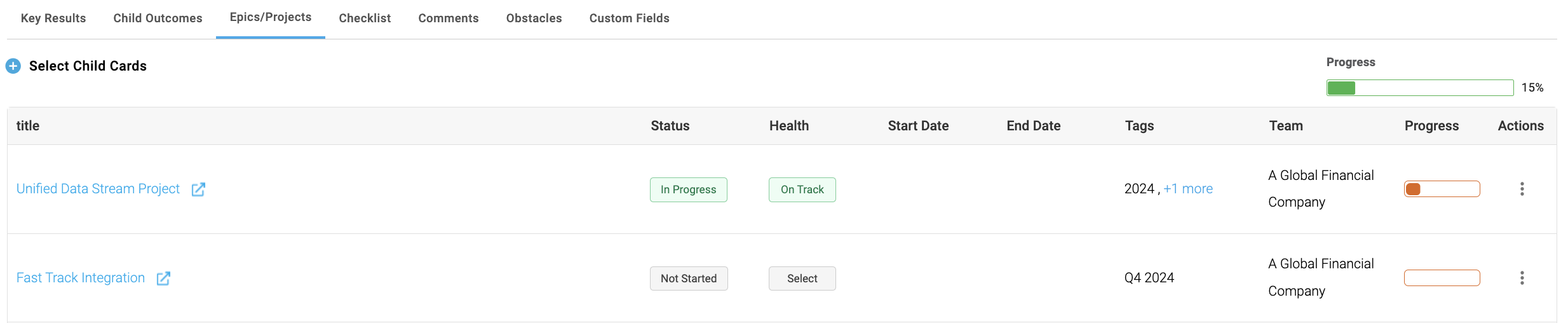Choose health via the Select dropdown
Screen dimensions: 1568x323
tap(802, 278)
